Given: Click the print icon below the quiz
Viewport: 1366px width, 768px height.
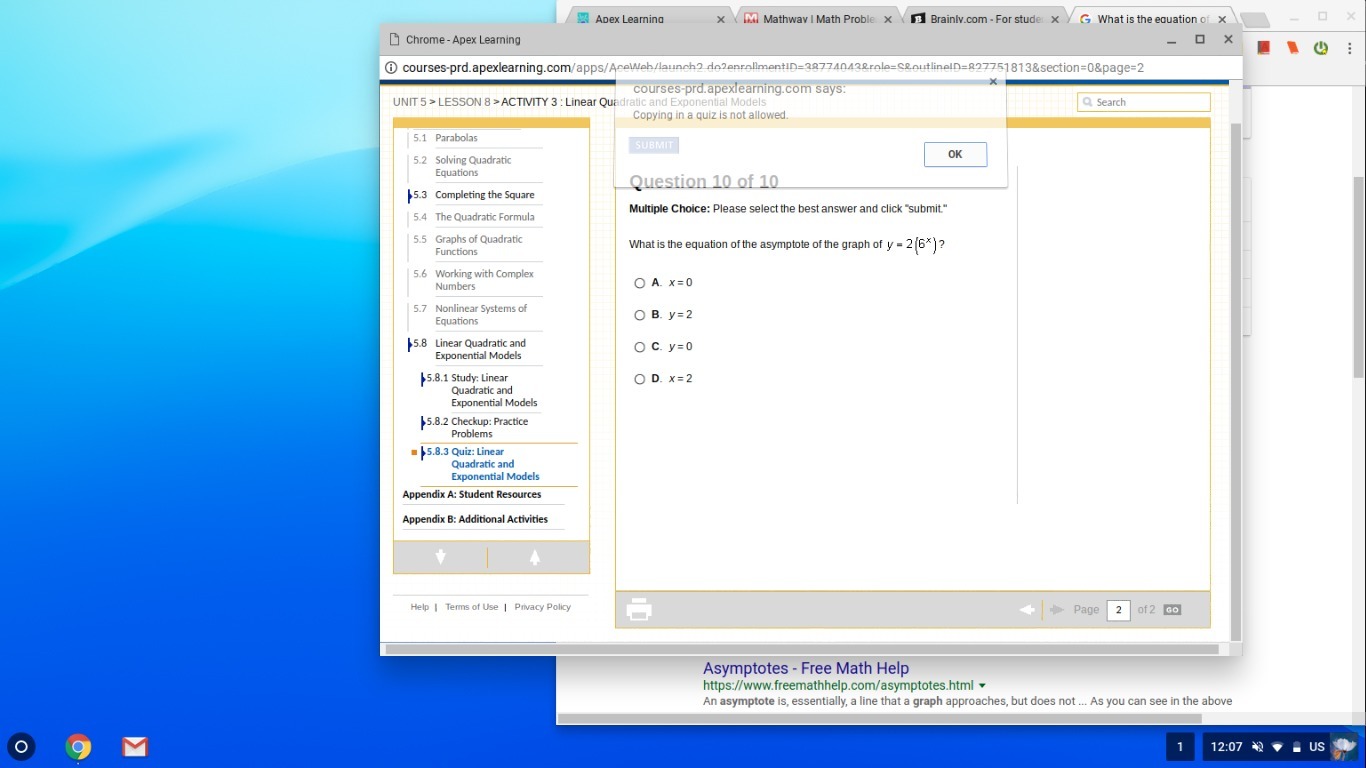Looking at the screenshot, I should tap(639, 609).
